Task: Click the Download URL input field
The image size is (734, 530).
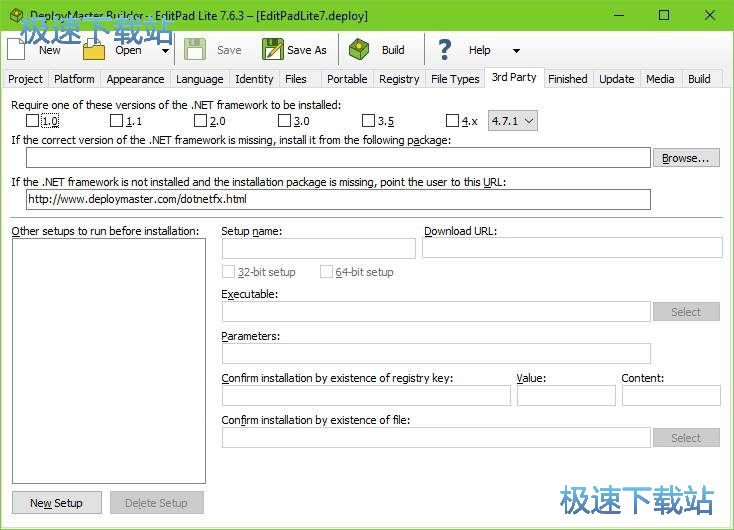Action: (x=572, y=248)
